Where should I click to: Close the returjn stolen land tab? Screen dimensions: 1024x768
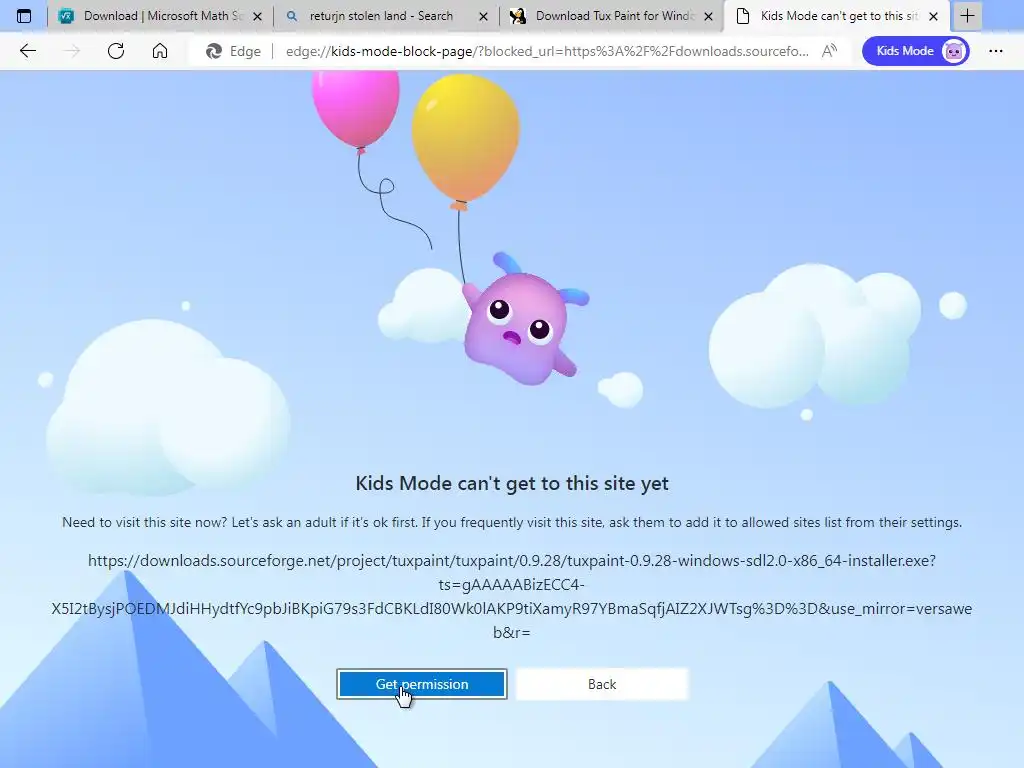pyautogui.click(x=483, y=16)
